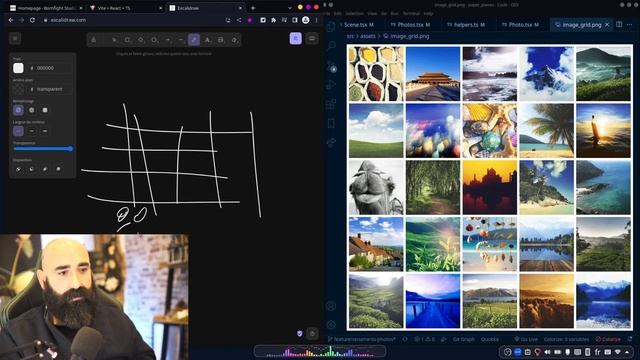Image resolution: width=640 pixels, height=360 pixels.
Task: Open the browser three-dot menu
Action: tap(316, 20)
